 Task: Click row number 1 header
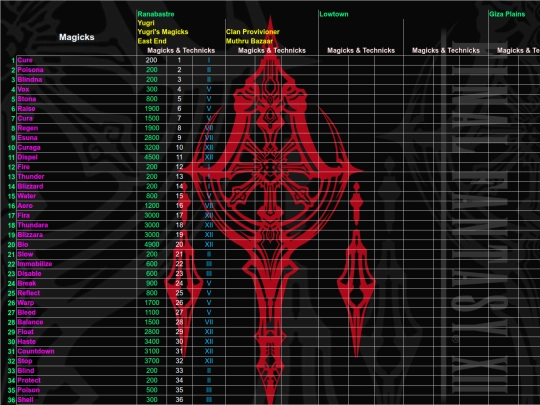pos(13,60)
